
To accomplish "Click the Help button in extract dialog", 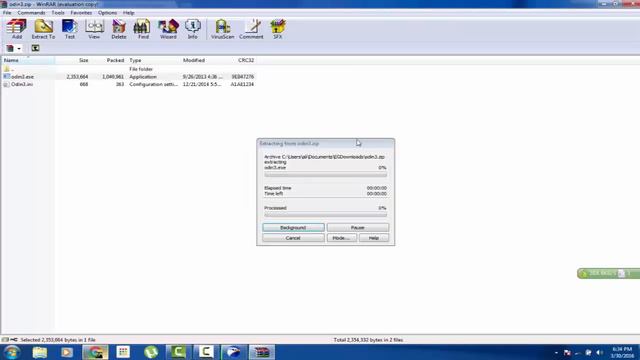I will (x=374, y=238).
